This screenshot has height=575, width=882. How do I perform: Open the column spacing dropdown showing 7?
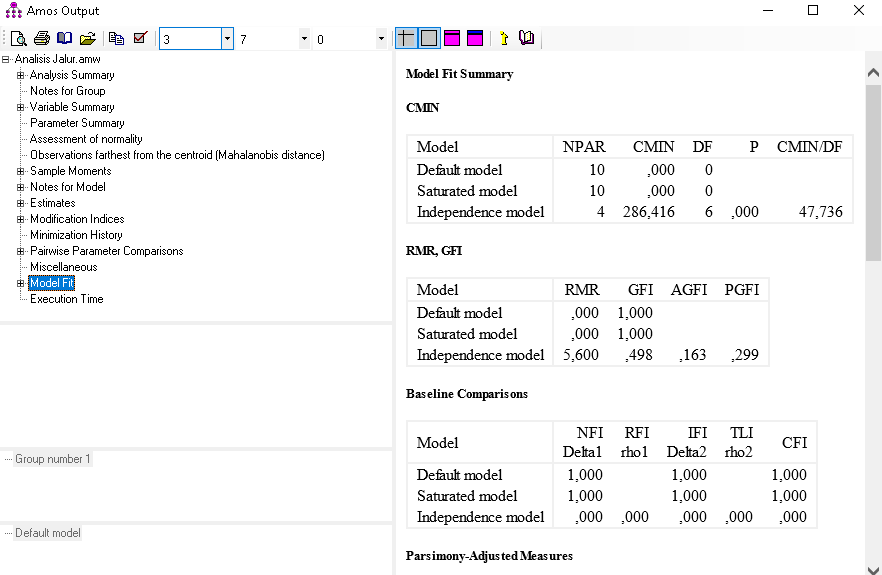(x=304, y=39)
